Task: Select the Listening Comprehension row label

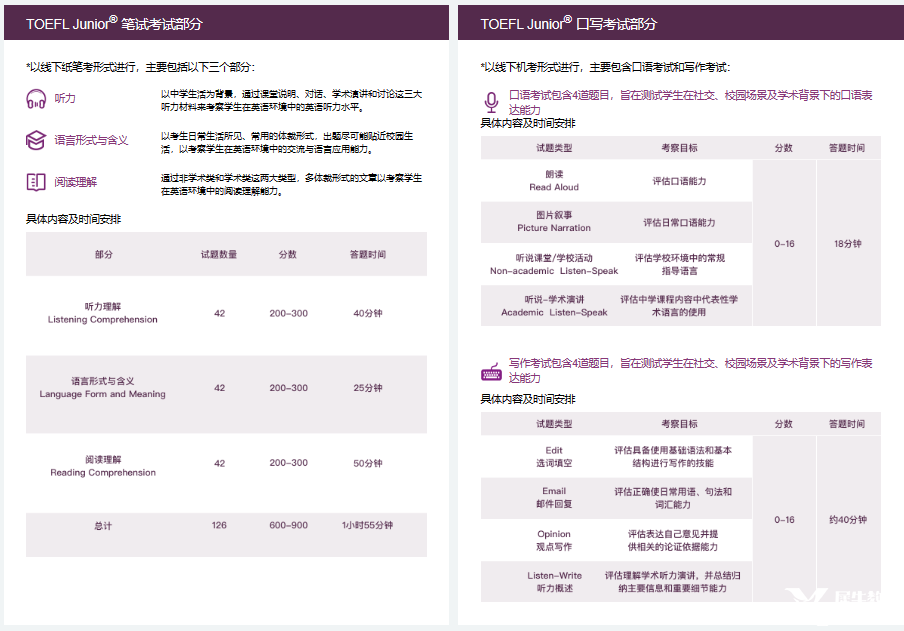Action: point(103,313)
